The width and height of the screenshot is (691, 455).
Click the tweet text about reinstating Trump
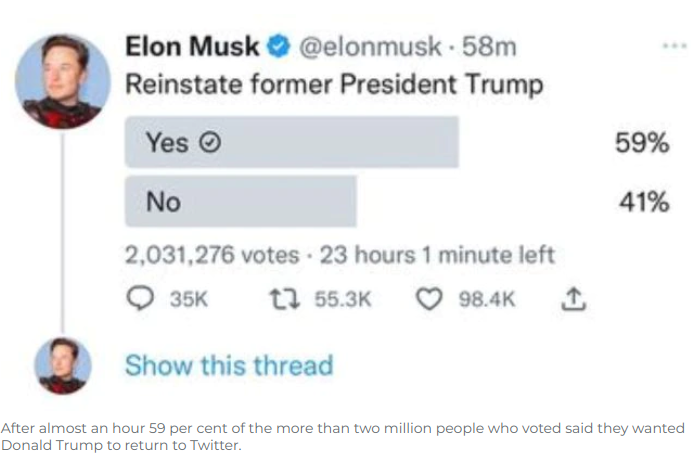[334, 84]
